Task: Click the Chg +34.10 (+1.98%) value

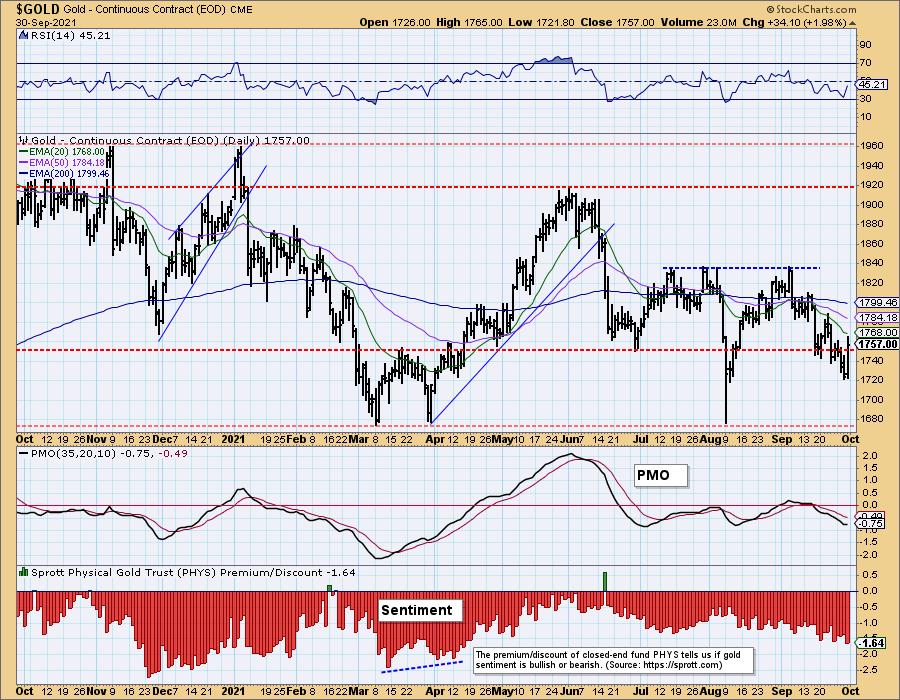Action: (x=795, y=22)
